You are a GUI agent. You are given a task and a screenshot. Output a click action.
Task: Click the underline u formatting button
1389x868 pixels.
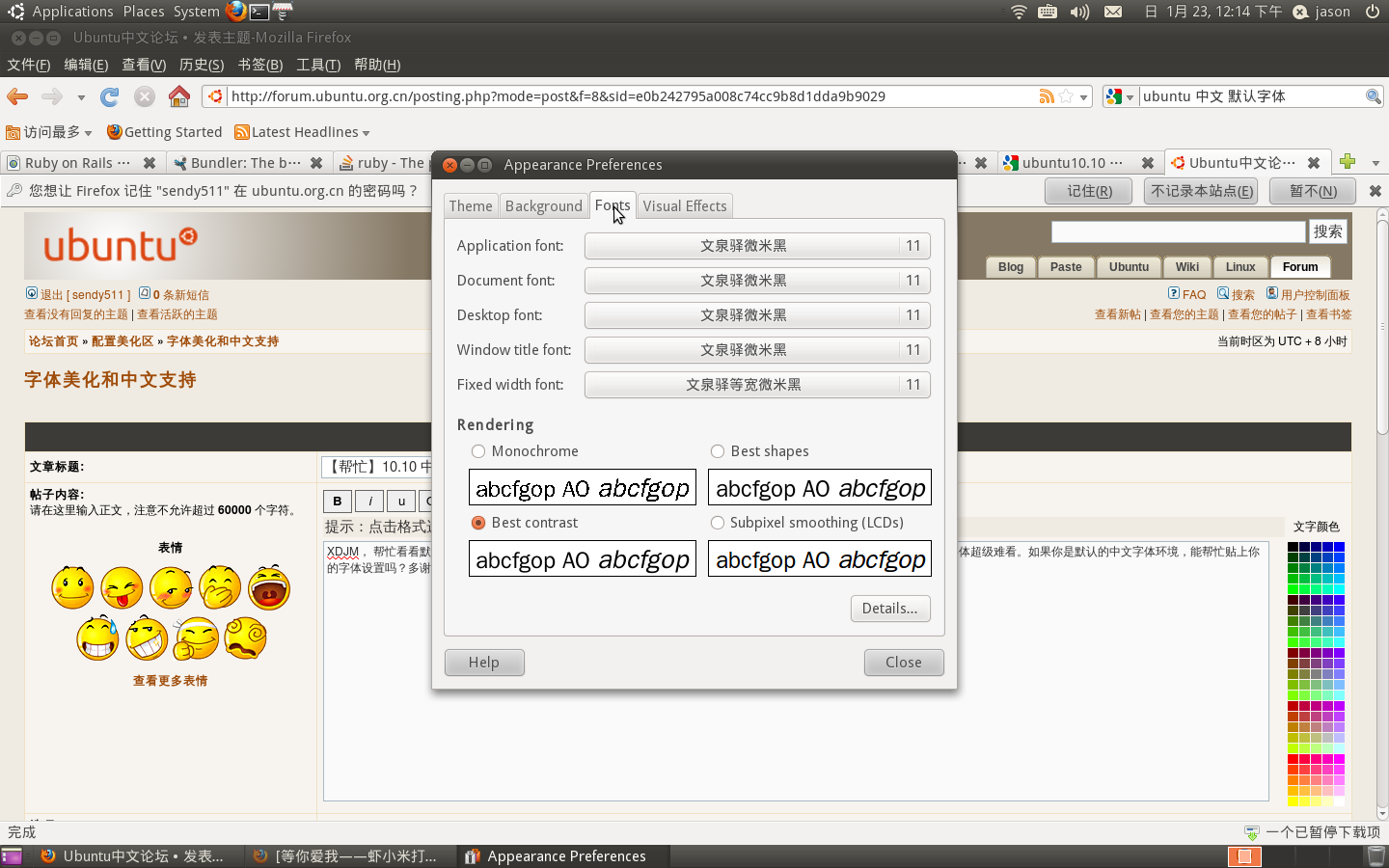(x=401, y=501)
